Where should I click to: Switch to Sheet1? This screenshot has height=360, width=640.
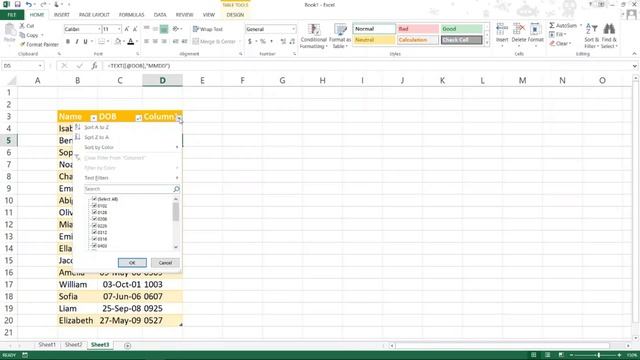tap(47, 345)
